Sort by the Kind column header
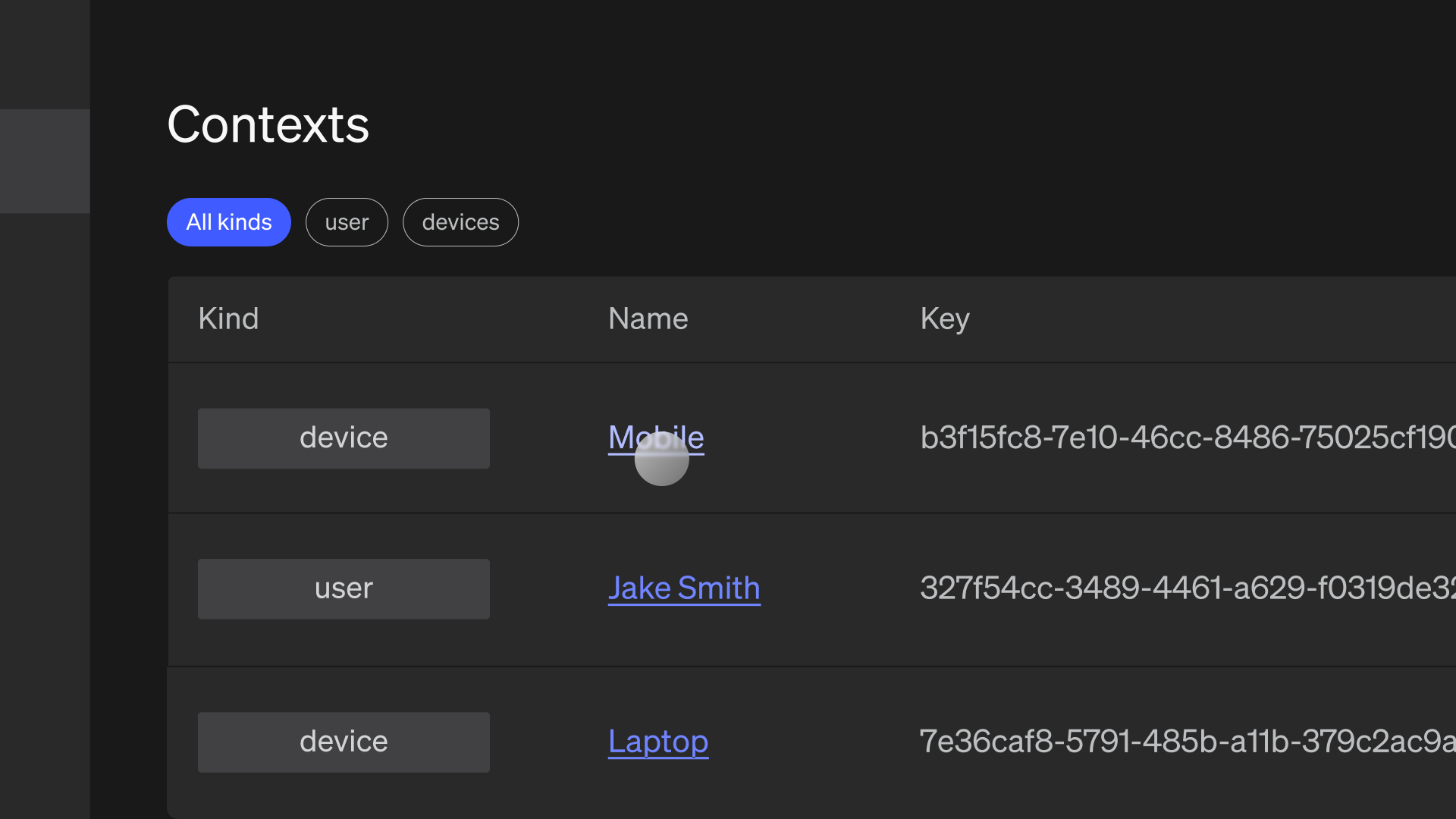The height and width of the screenshot is (819, 1456). coord(228,318)
